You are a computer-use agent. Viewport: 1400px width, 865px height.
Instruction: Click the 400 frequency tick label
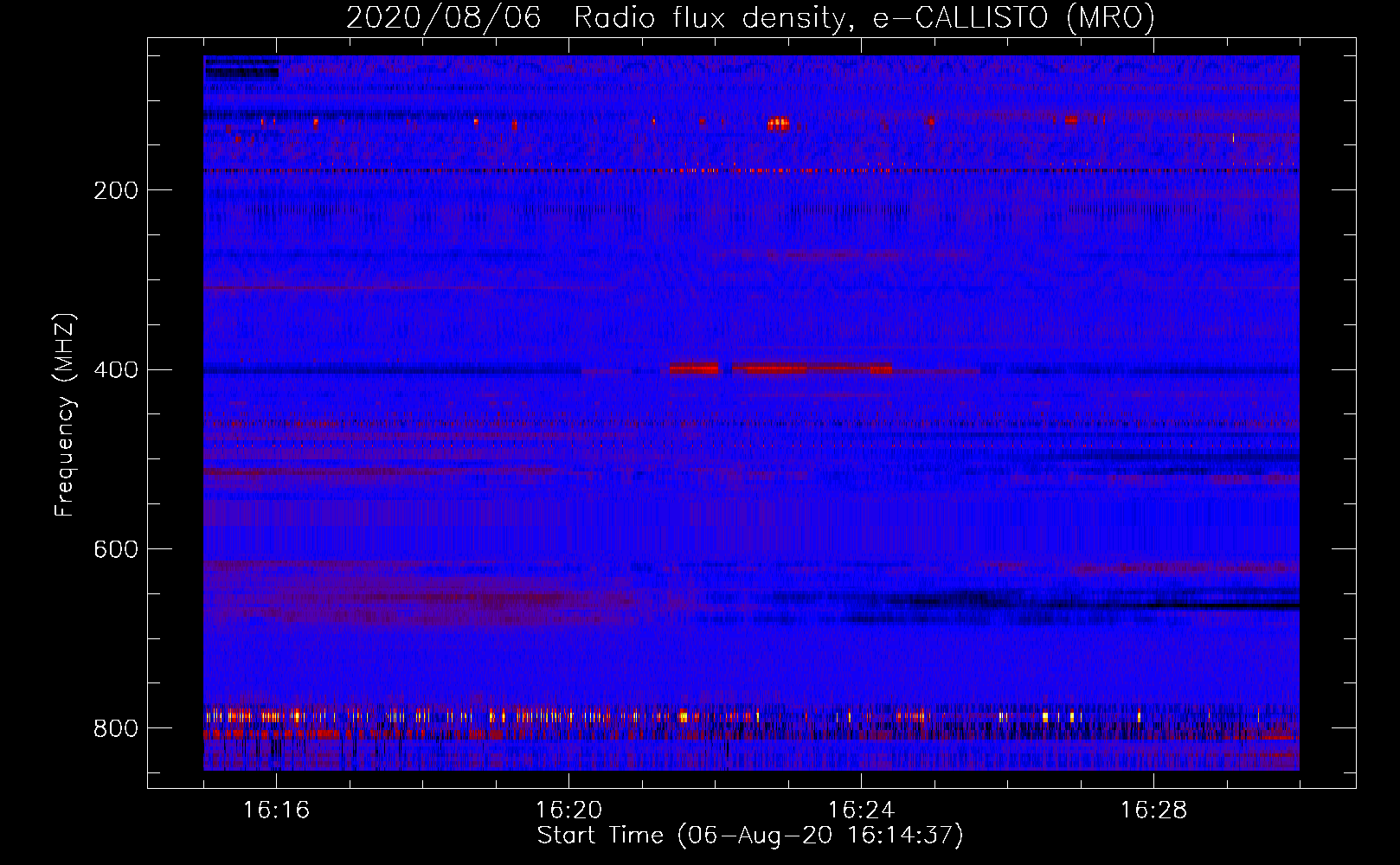point(116,370)
